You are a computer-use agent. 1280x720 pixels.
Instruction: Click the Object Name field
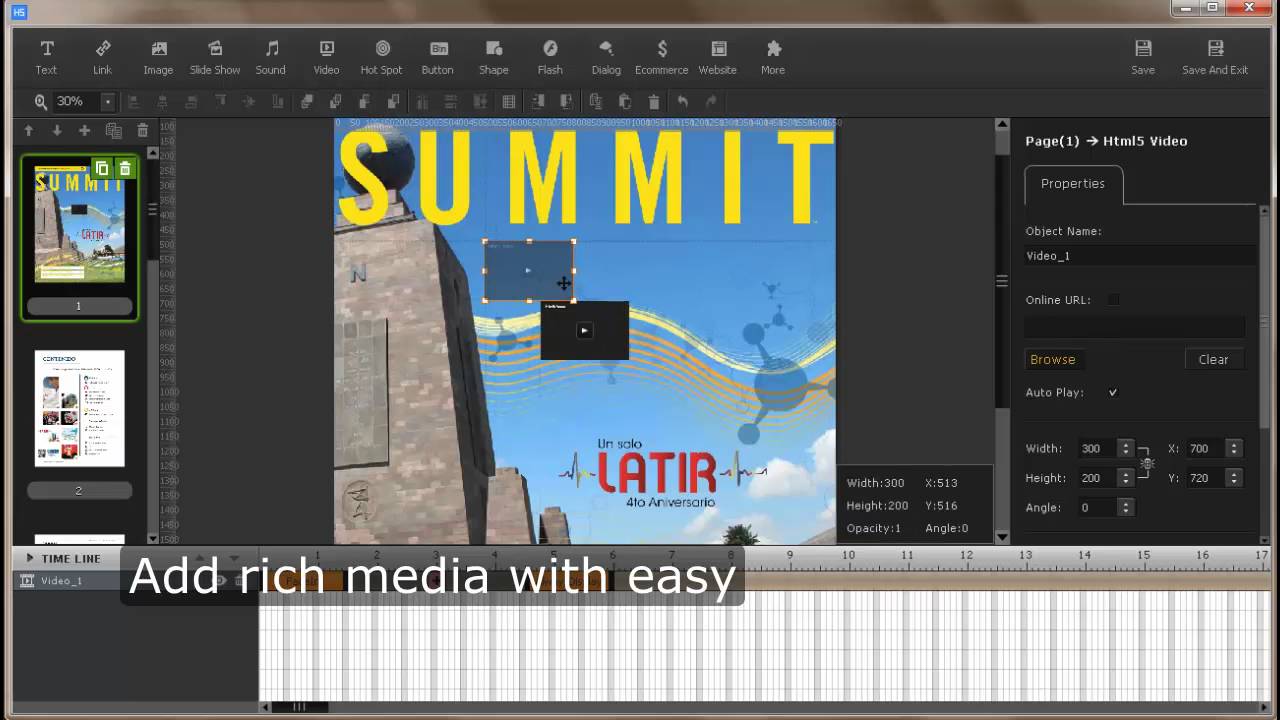pyautogui.click(x=1140, y=256)
